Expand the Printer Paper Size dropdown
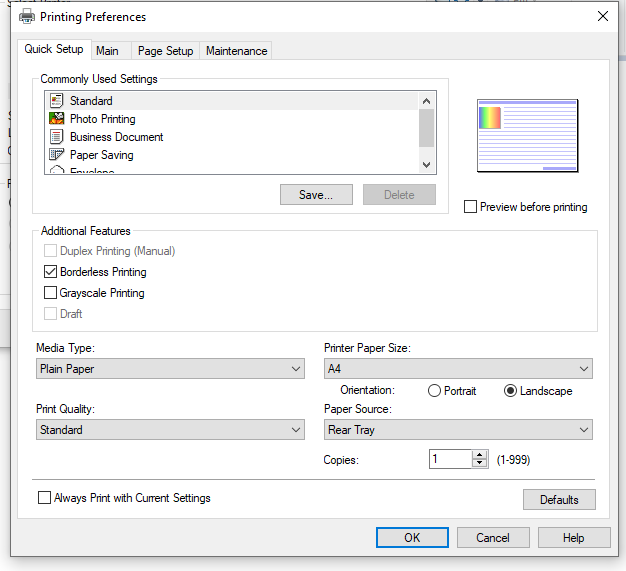Screen dimensions: 626x571 [x=458, y=369]
